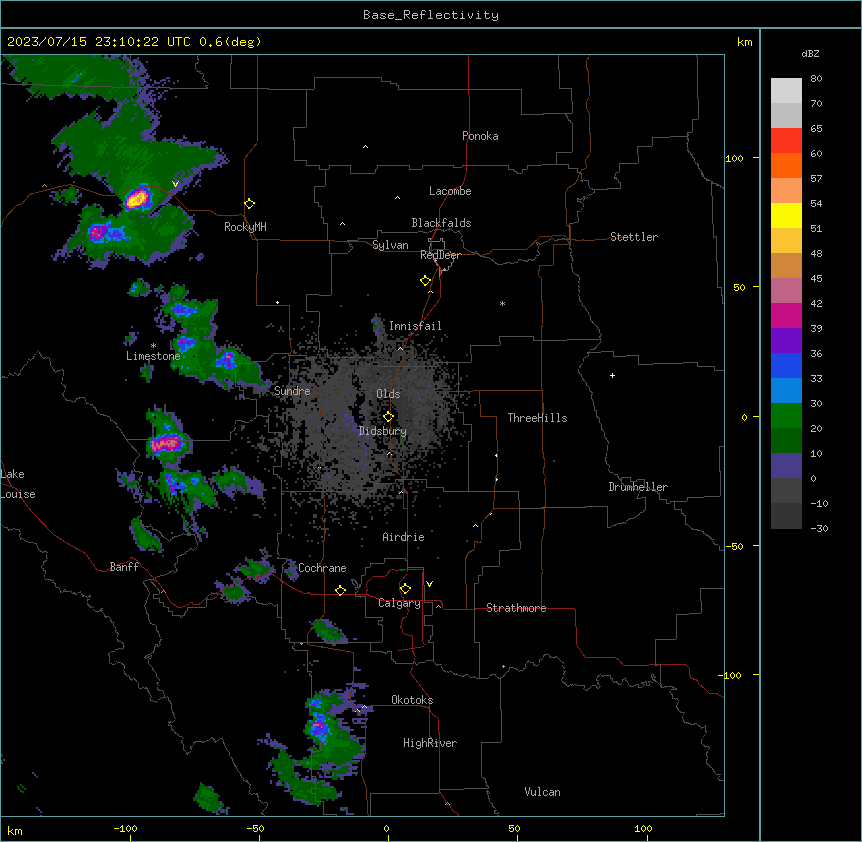862x842 pixels.
Task: Select the Innisfail label
Action: (x=415, y=326)
